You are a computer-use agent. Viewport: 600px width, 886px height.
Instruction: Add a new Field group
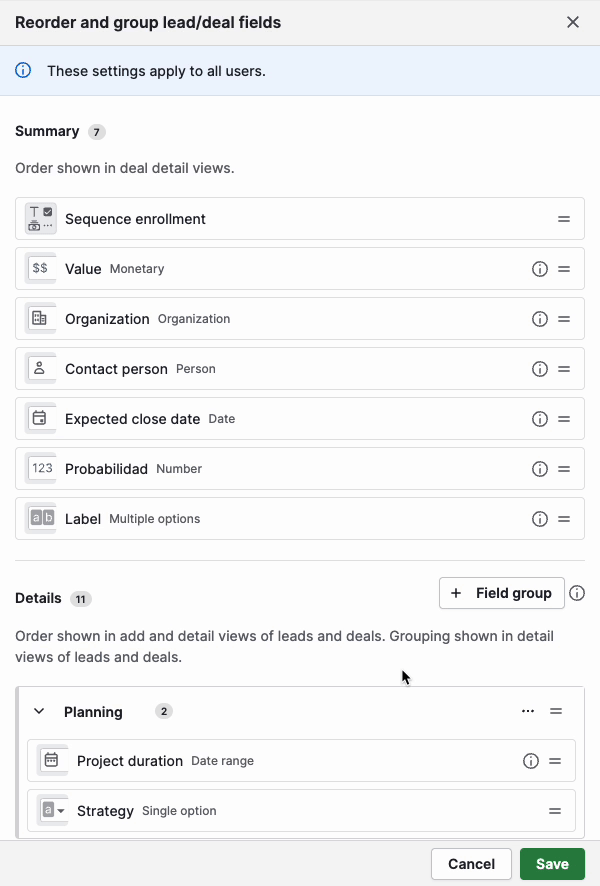[x=501, y=593]
